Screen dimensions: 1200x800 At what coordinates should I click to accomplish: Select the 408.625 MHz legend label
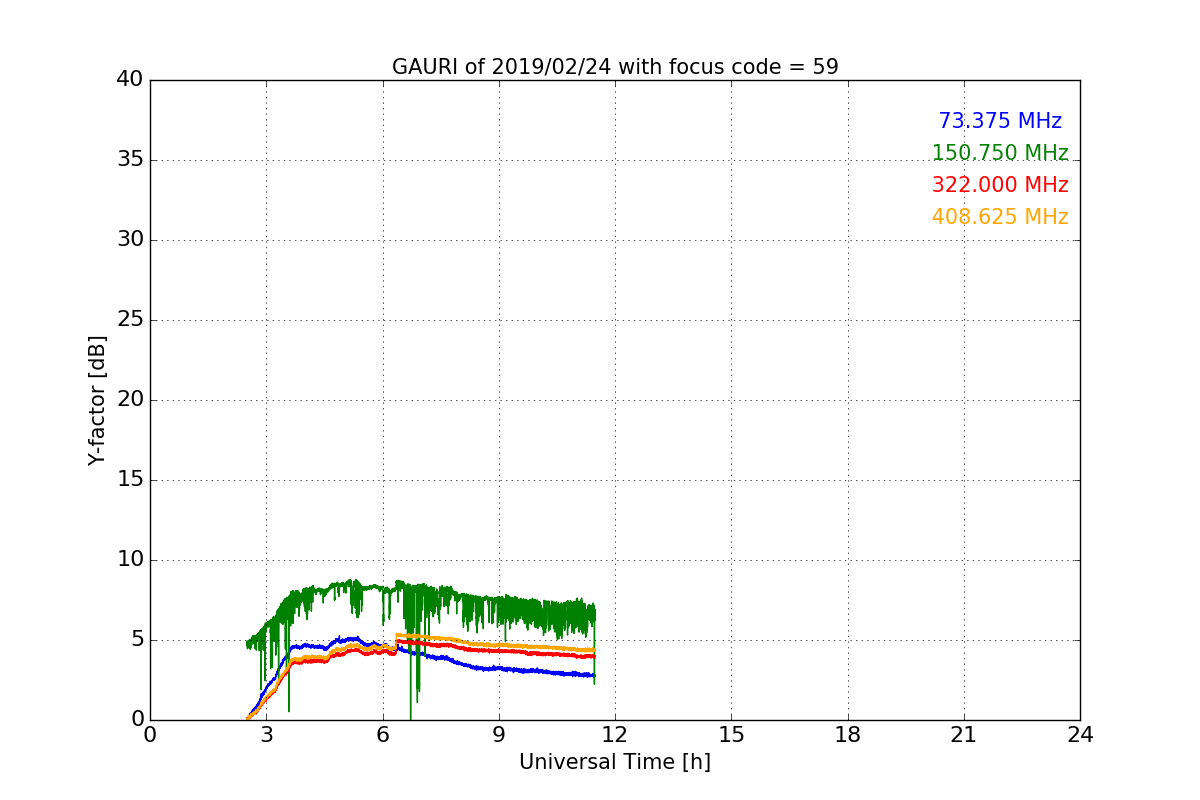click(x=1000, y=217)
